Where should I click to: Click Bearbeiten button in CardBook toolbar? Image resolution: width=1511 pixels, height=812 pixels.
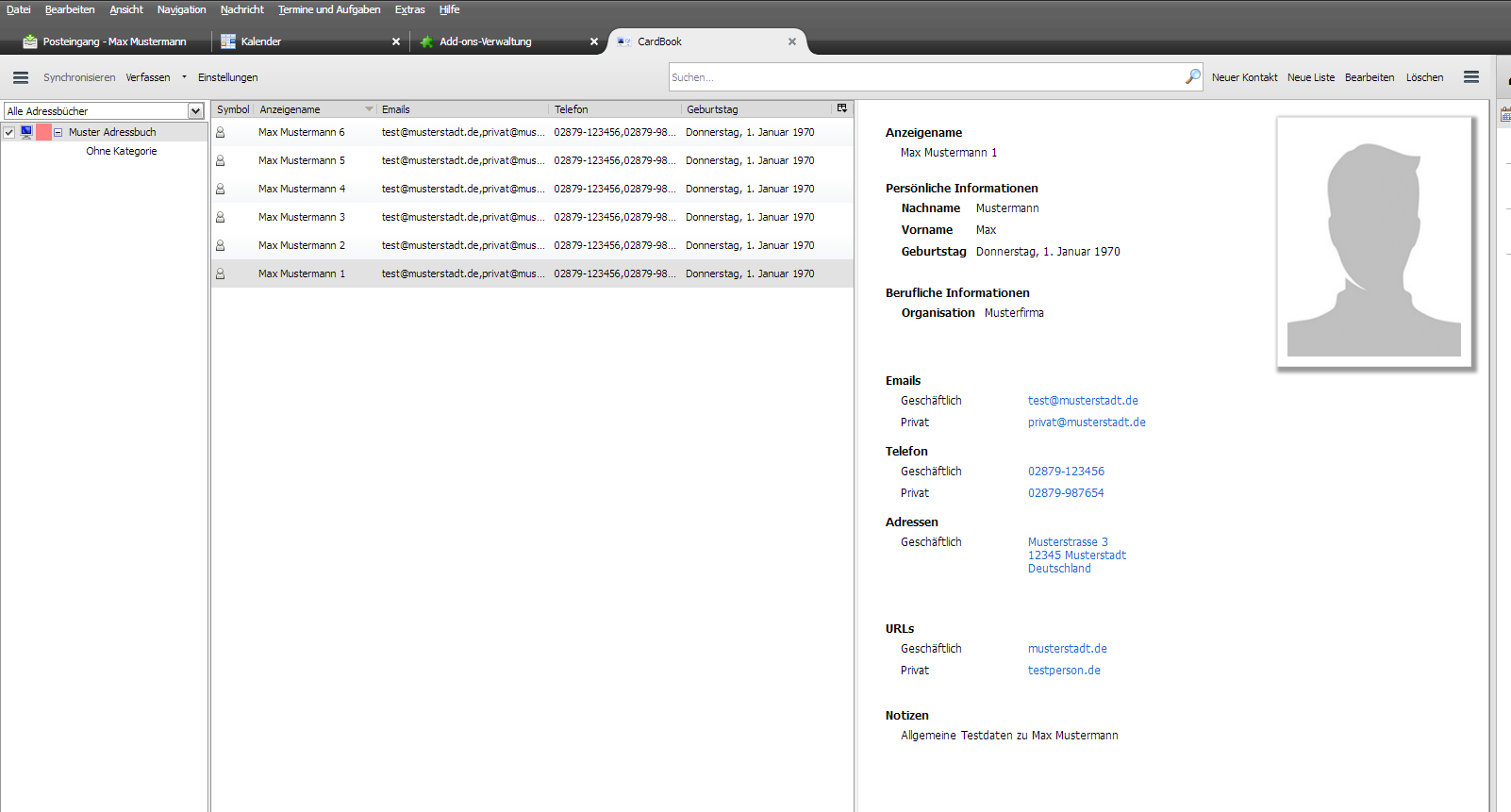[x=1370, y=77]
